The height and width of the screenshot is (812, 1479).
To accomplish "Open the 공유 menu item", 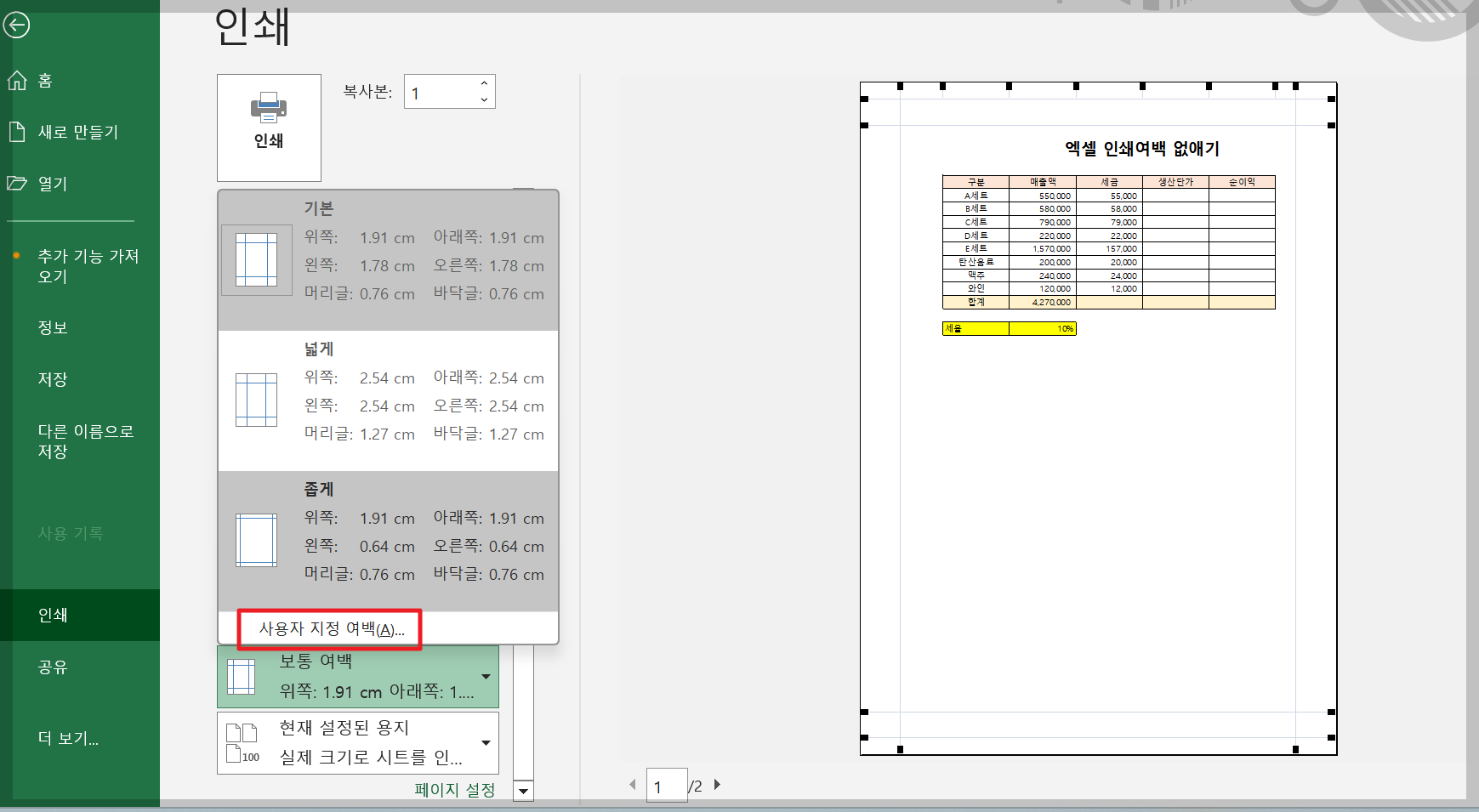I will (52, 667).
